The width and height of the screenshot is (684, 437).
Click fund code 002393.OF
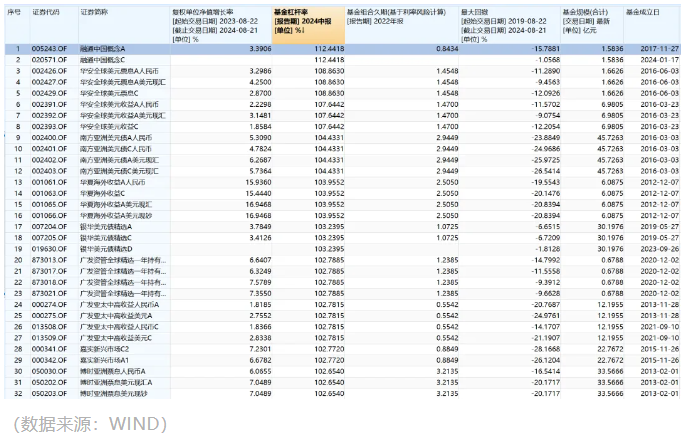(x=49, y=126)
